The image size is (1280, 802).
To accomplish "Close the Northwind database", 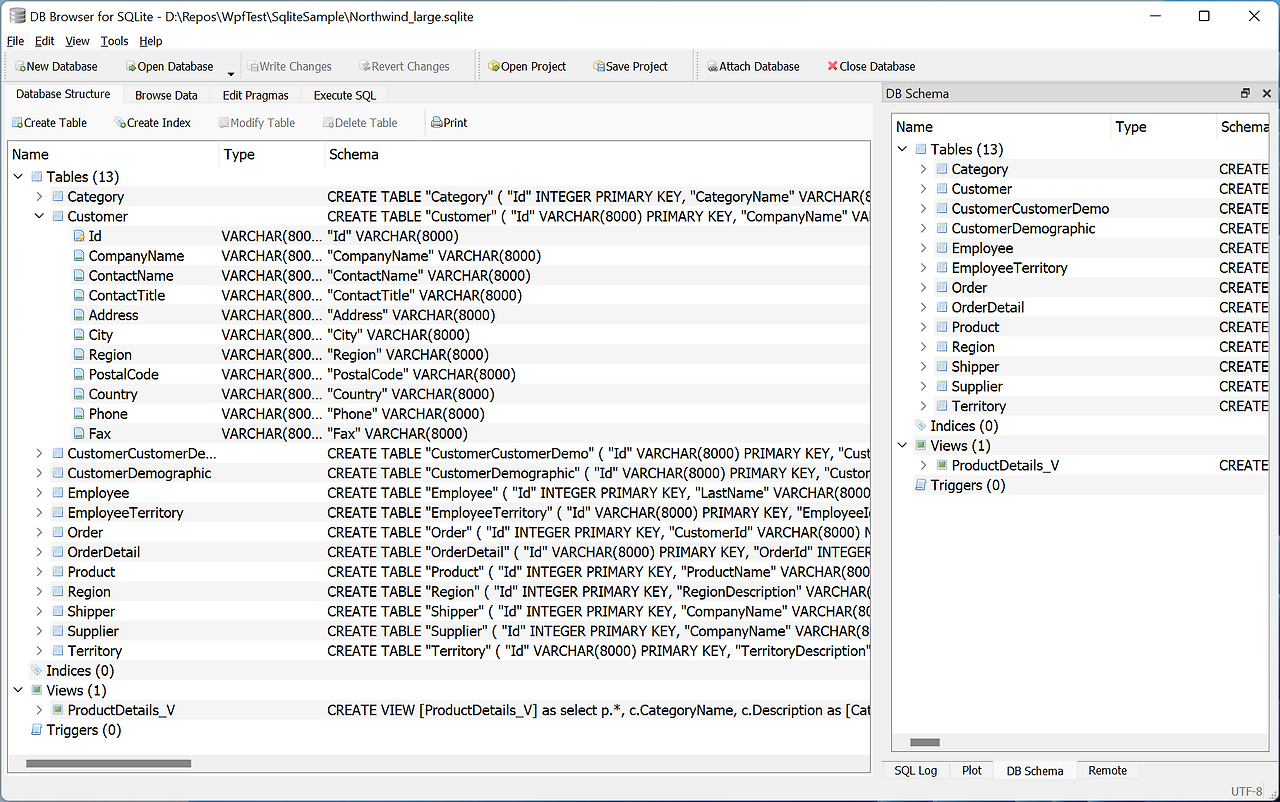I will tap(870, 66).
